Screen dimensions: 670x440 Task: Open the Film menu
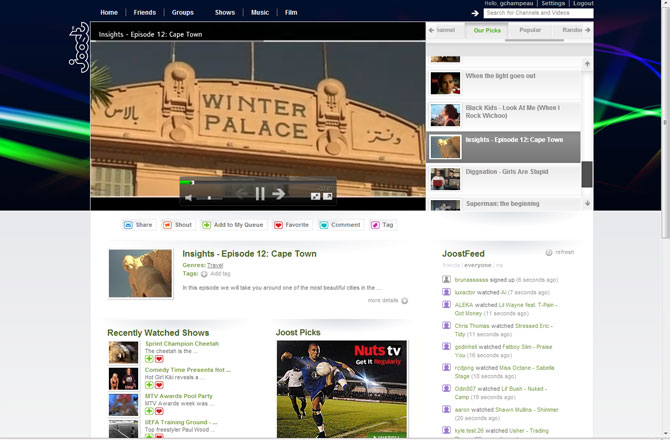(291, 12)
